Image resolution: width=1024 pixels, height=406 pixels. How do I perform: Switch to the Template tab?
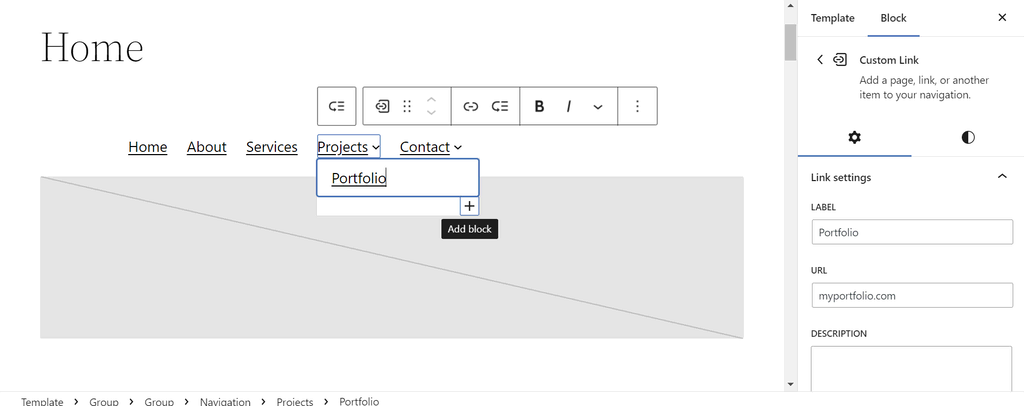pos(832,18)
